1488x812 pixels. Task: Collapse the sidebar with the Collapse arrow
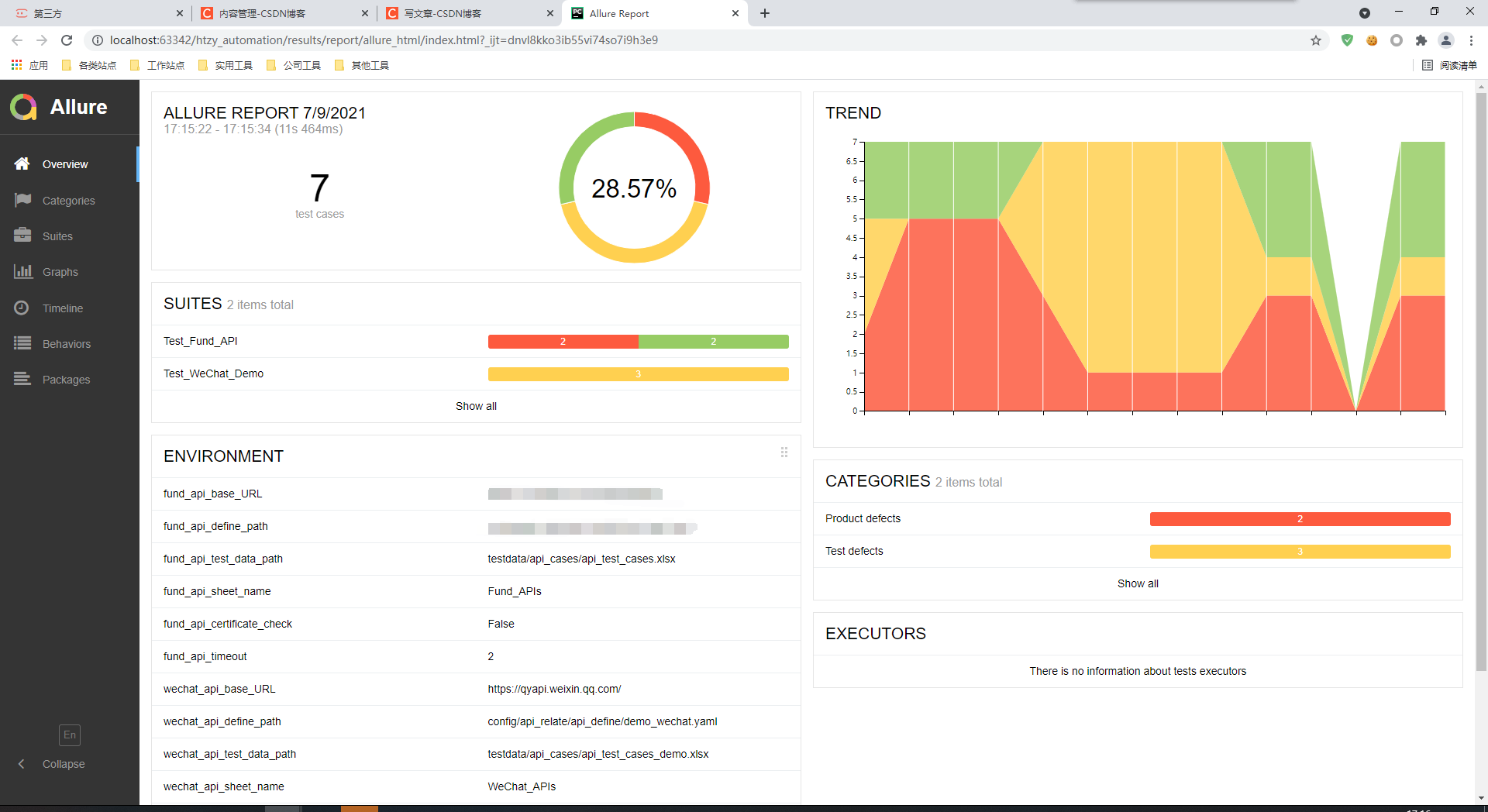[x=22, y=764]
